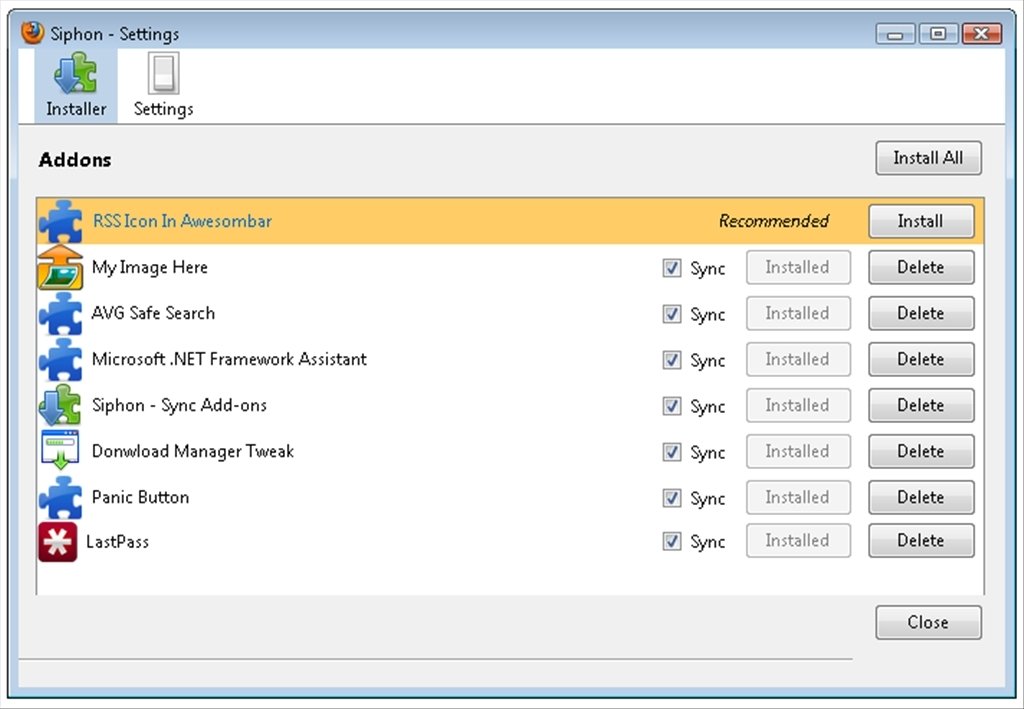
Task: Open the RSS Icon In Awesombar link
Action: point(182,221)
